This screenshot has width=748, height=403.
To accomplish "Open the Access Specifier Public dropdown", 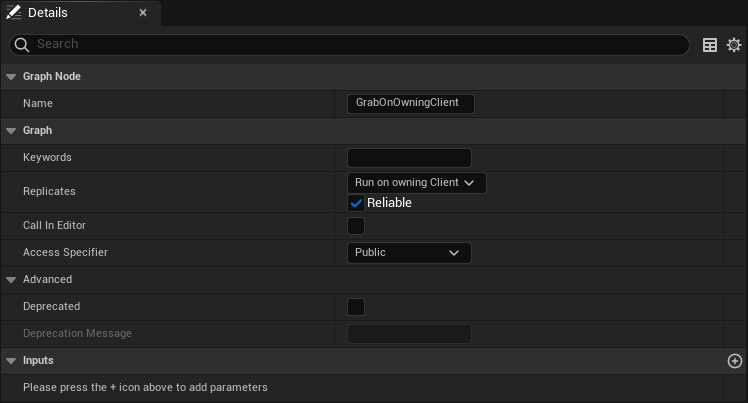I will click(x=409, y=253).
